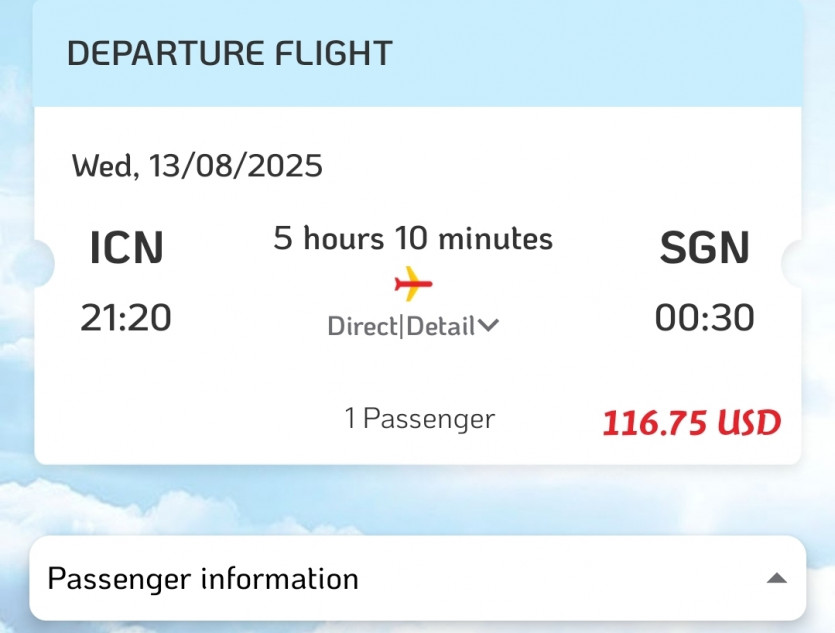
Task: Click the 5 hours 10 minutes duration
Action: pyautogui.click(x=413, y=239)
